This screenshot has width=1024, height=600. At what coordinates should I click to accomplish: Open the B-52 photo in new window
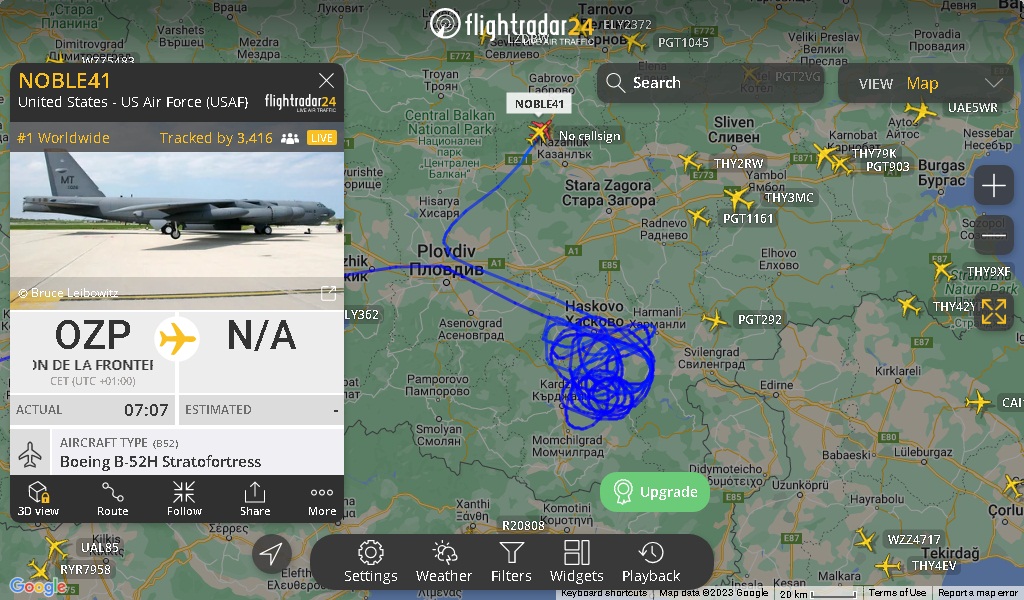328,293
